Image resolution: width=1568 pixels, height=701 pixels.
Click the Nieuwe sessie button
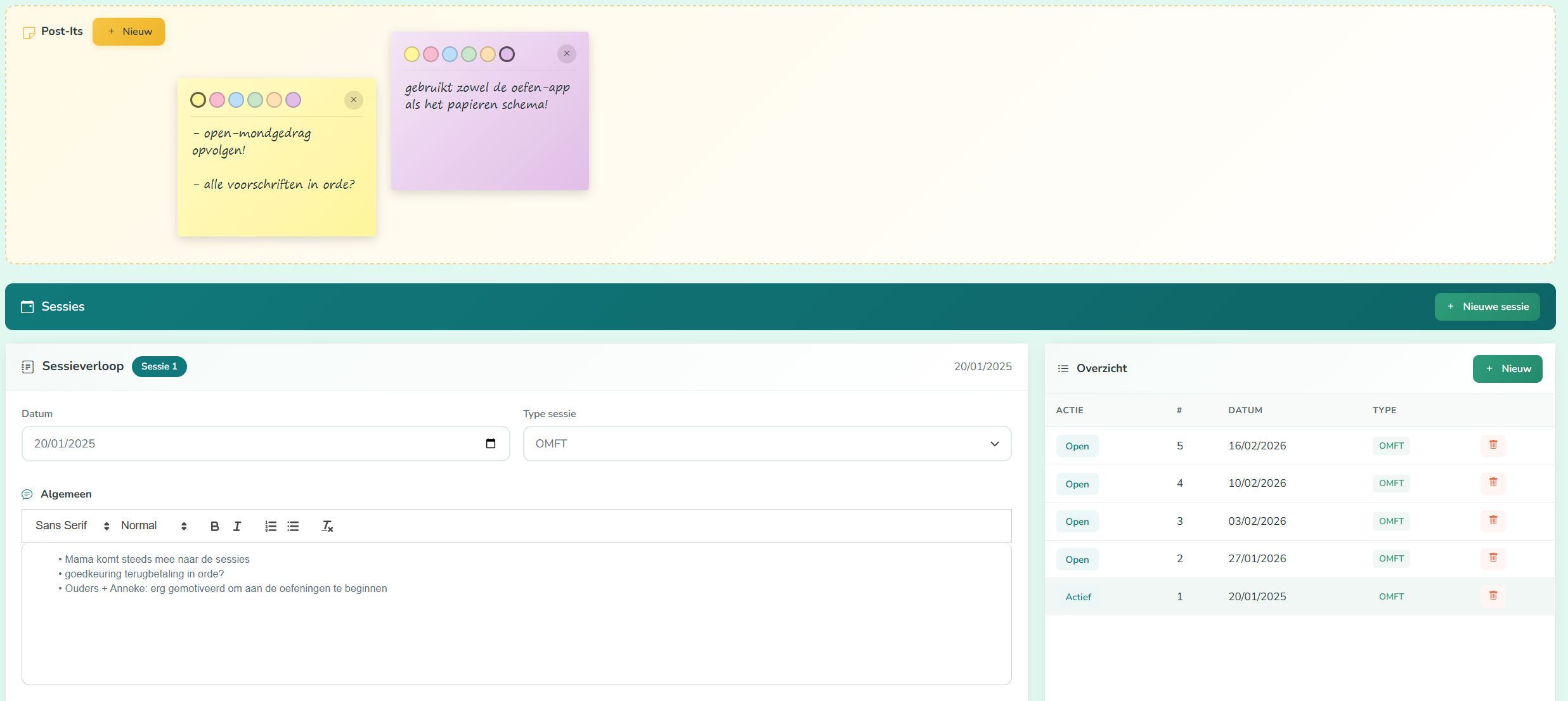[1487, 307]
